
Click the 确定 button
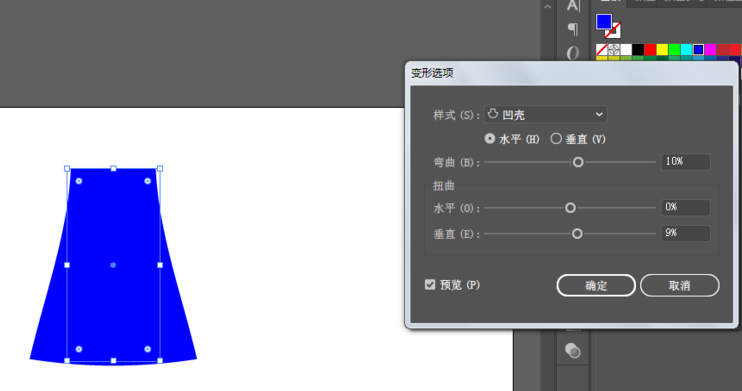596,285
